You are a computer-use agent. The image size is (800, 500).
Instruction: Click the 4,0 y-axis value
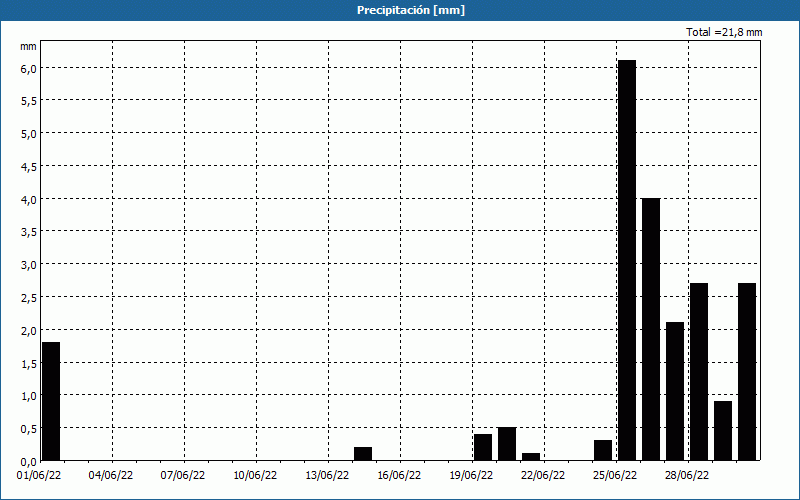29,199
